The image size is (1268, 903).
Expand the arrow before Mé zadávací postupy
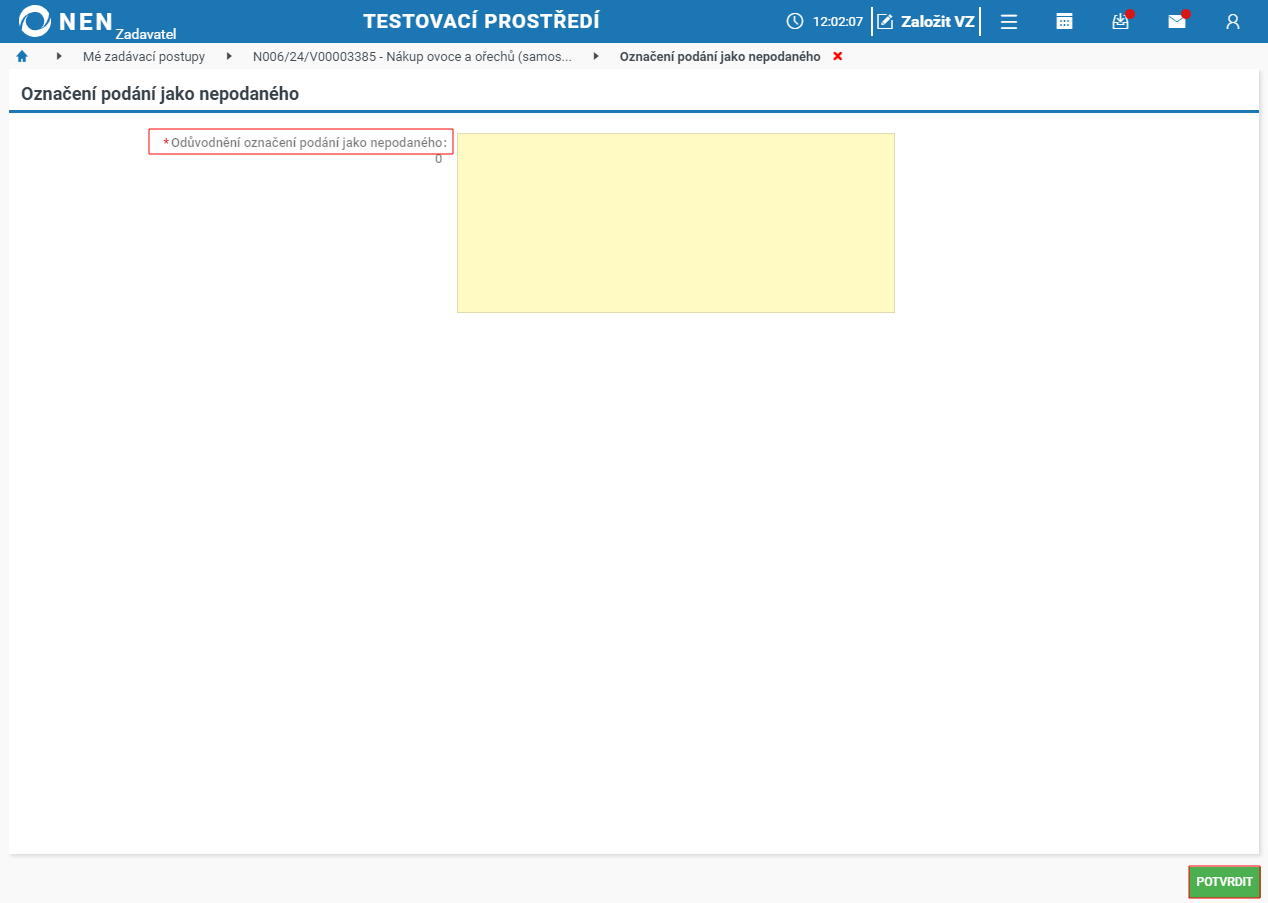(59, 56)
